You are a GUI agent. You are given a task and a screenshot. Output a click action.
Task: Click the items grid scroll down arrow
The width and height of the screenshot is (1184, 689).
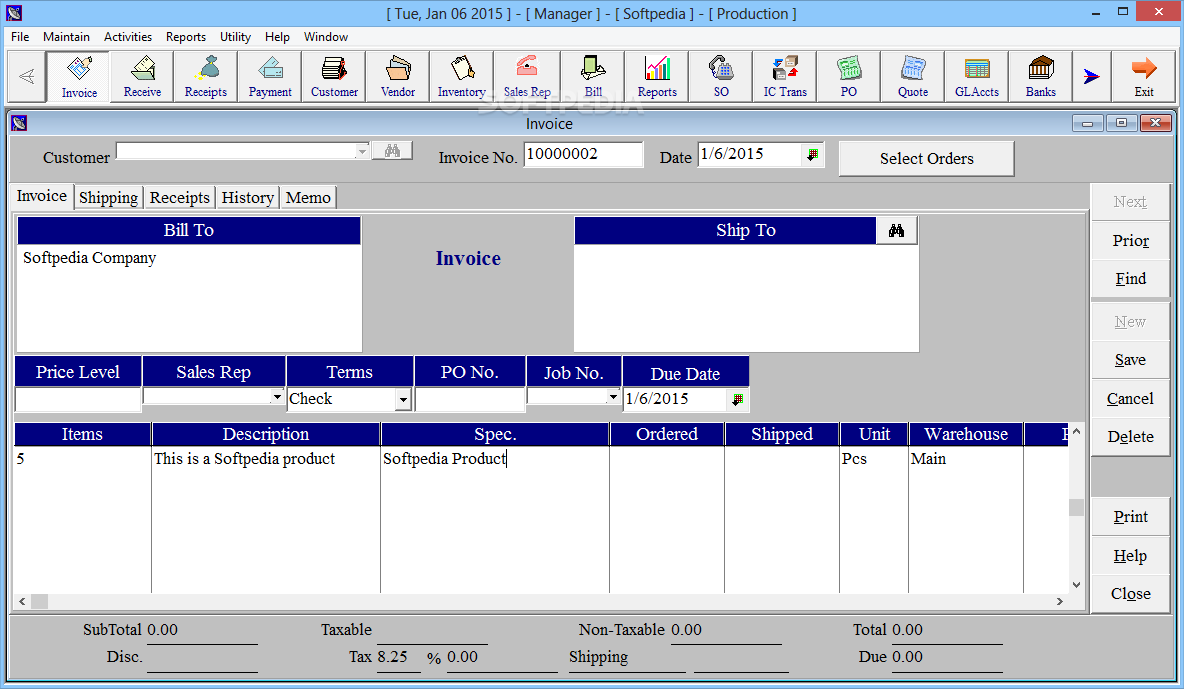click(1076, 585)
